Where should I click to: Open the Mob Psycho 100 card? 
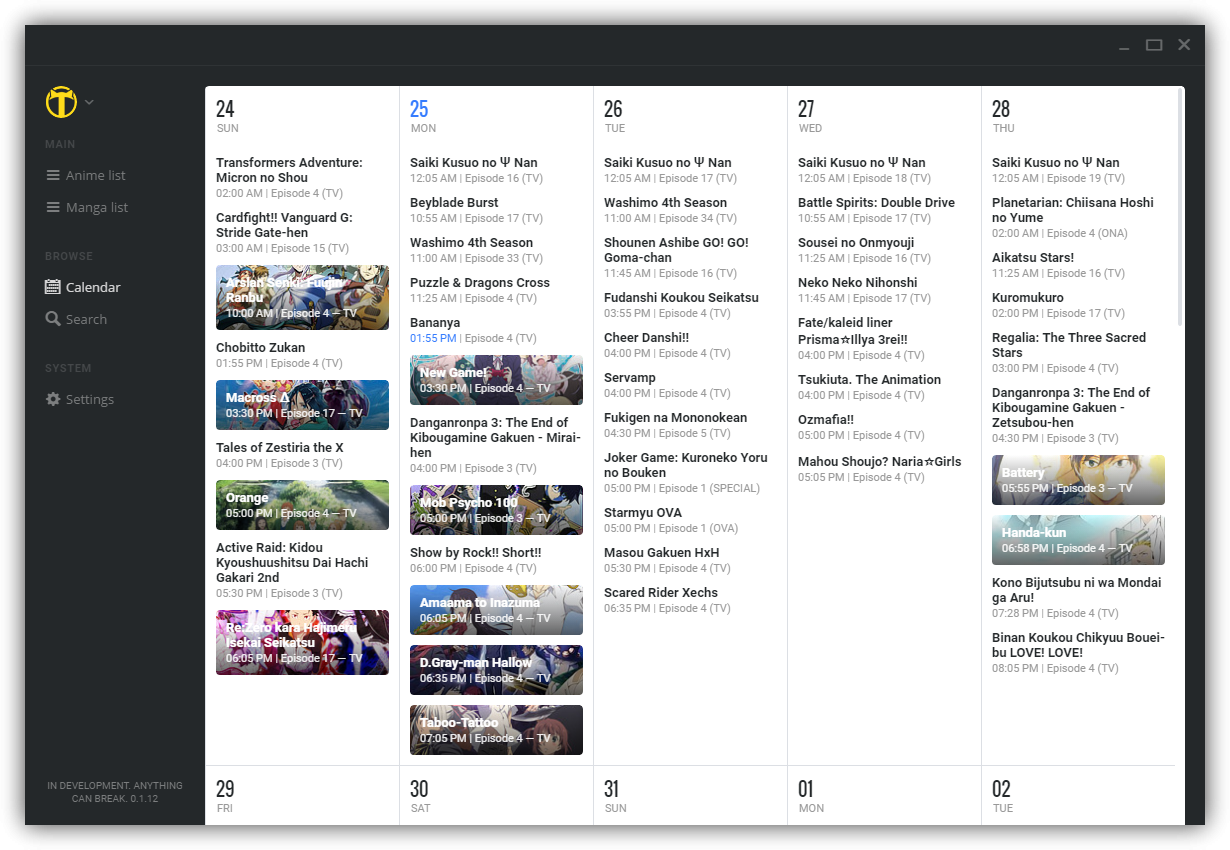[x=496, y=510]
